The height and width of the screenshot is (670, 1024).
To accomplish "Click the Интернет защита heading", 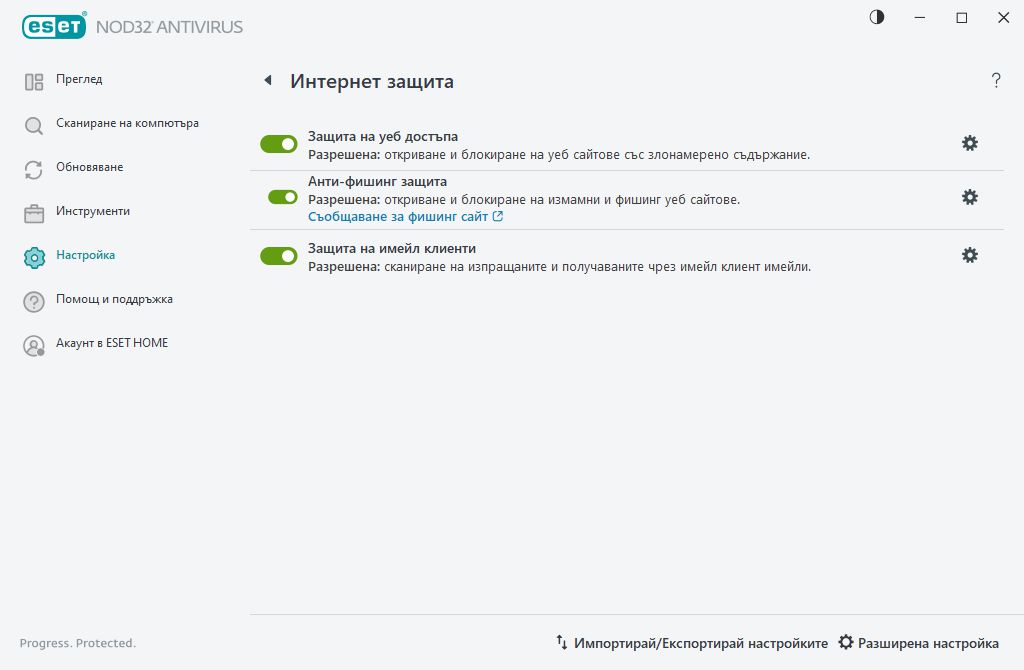I will point(372,82).
